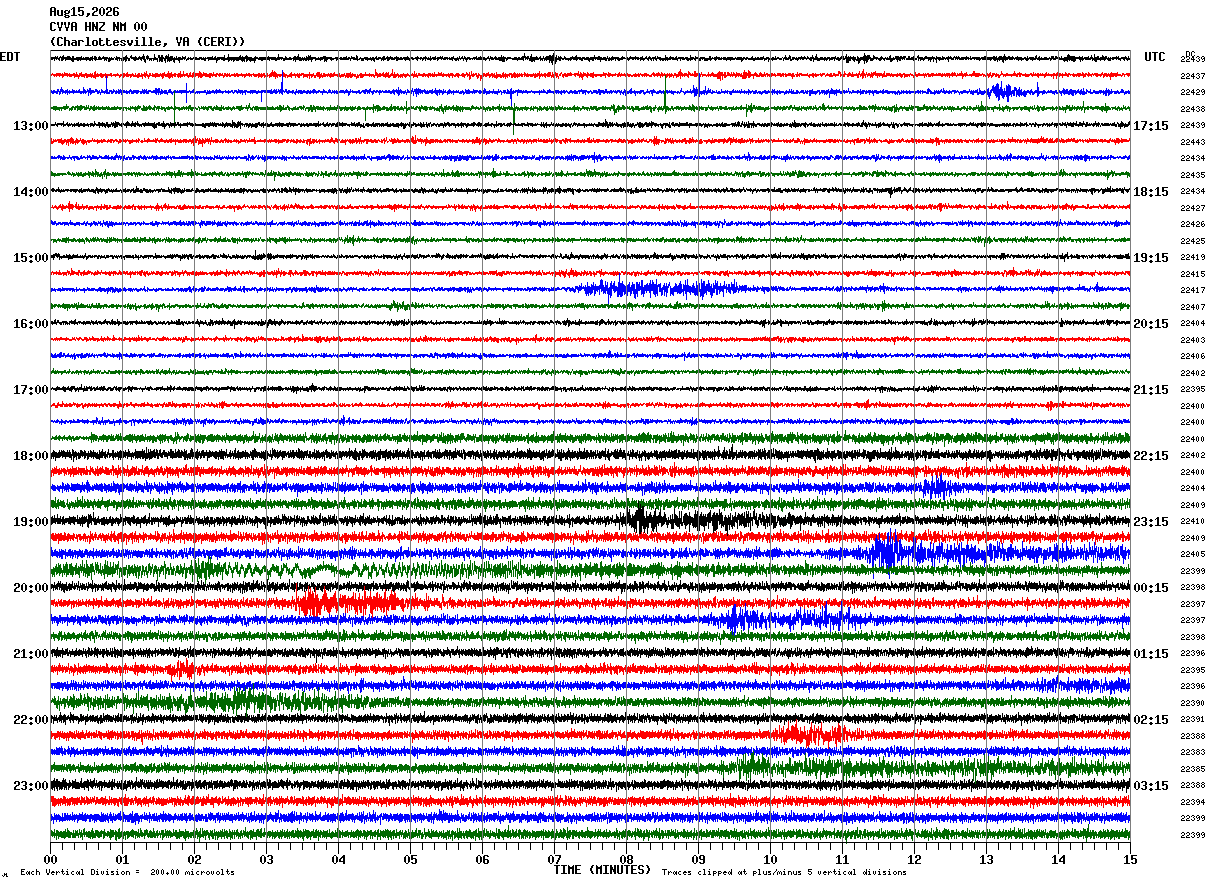1210x886 pixels.
Task: Select the DC value 22385
Action: (x=1192, y=769)
